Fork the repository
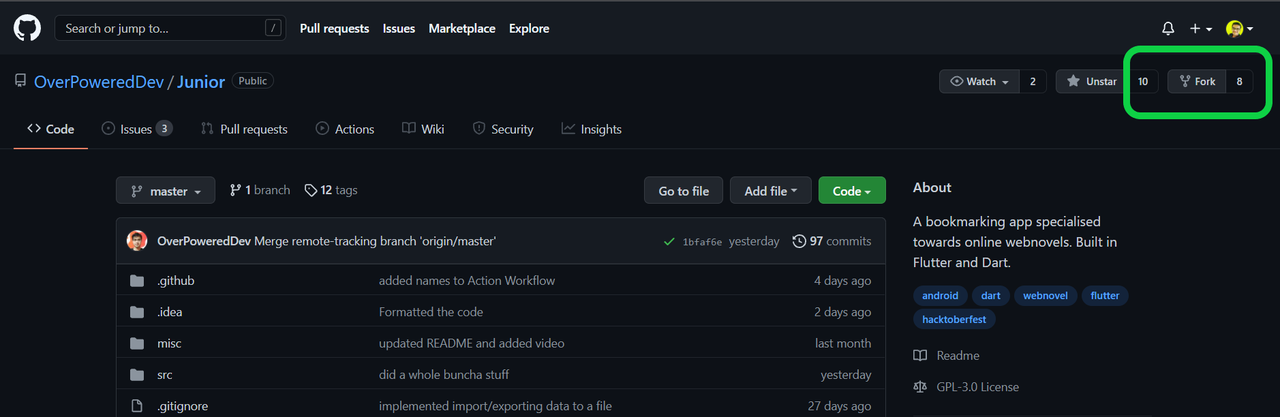This screenshot has width=1280, height=417. [1197, 81]
